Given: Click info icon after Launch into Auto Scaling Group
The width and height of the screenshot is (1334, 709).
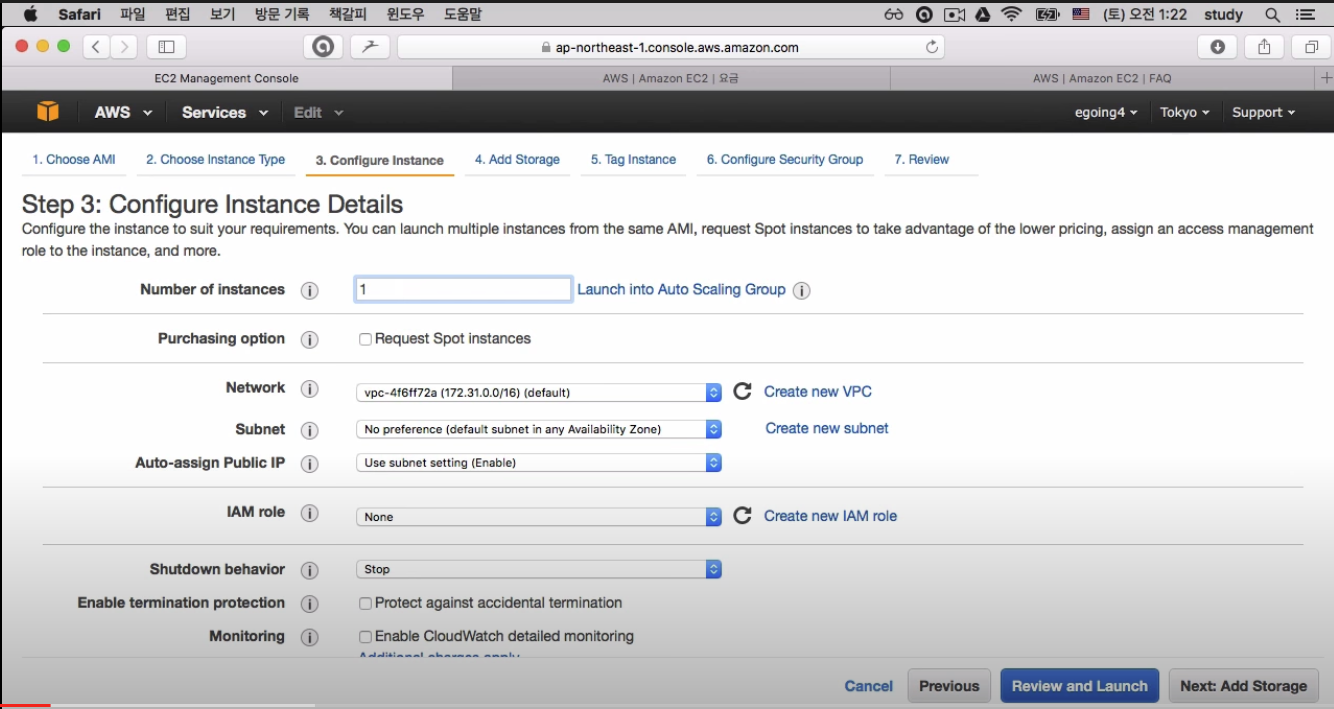Looking at the screenshot, I should click(x=801, y=291).
